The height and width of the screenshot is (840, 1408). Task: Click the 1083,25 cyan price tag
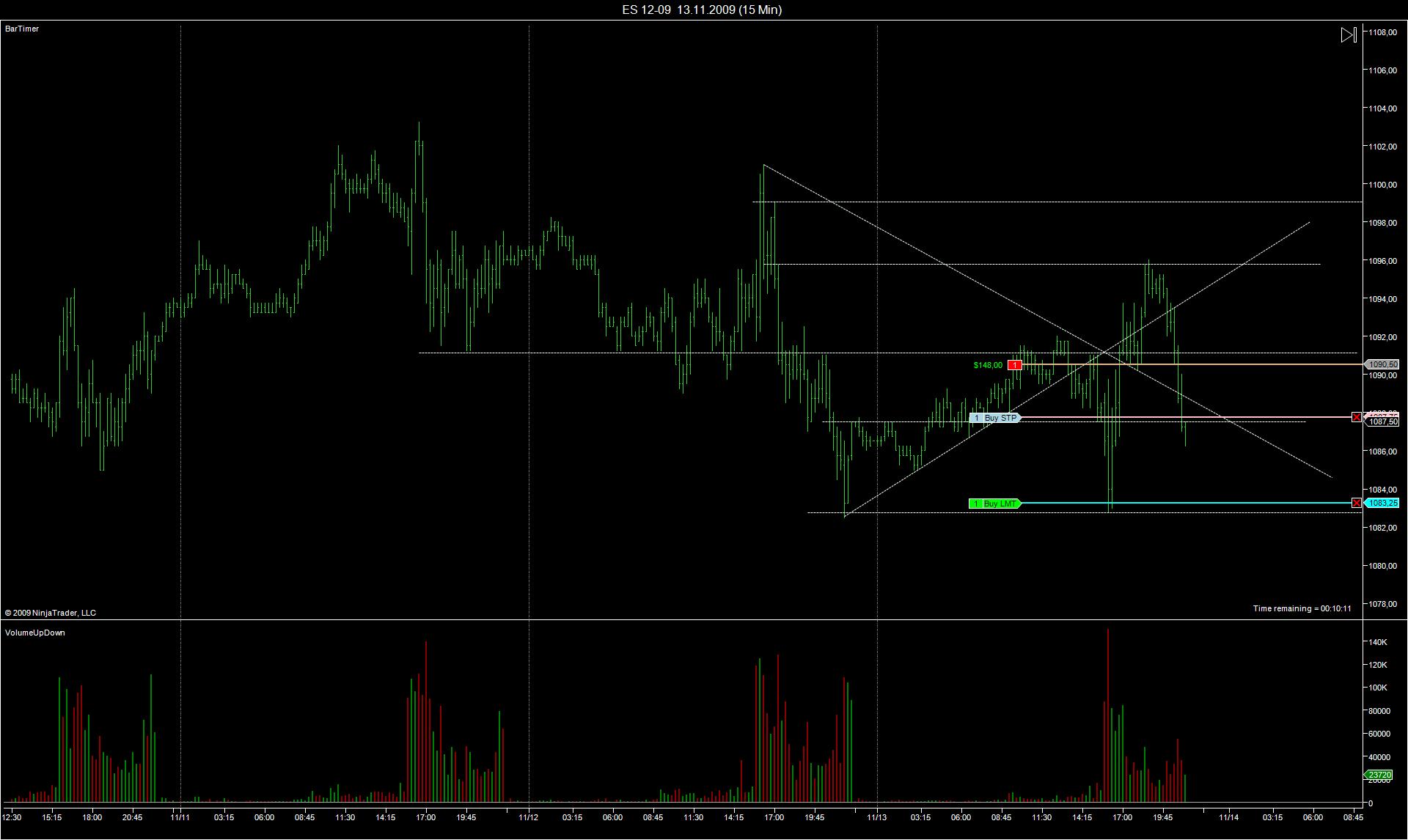(x=1383, y=503)
